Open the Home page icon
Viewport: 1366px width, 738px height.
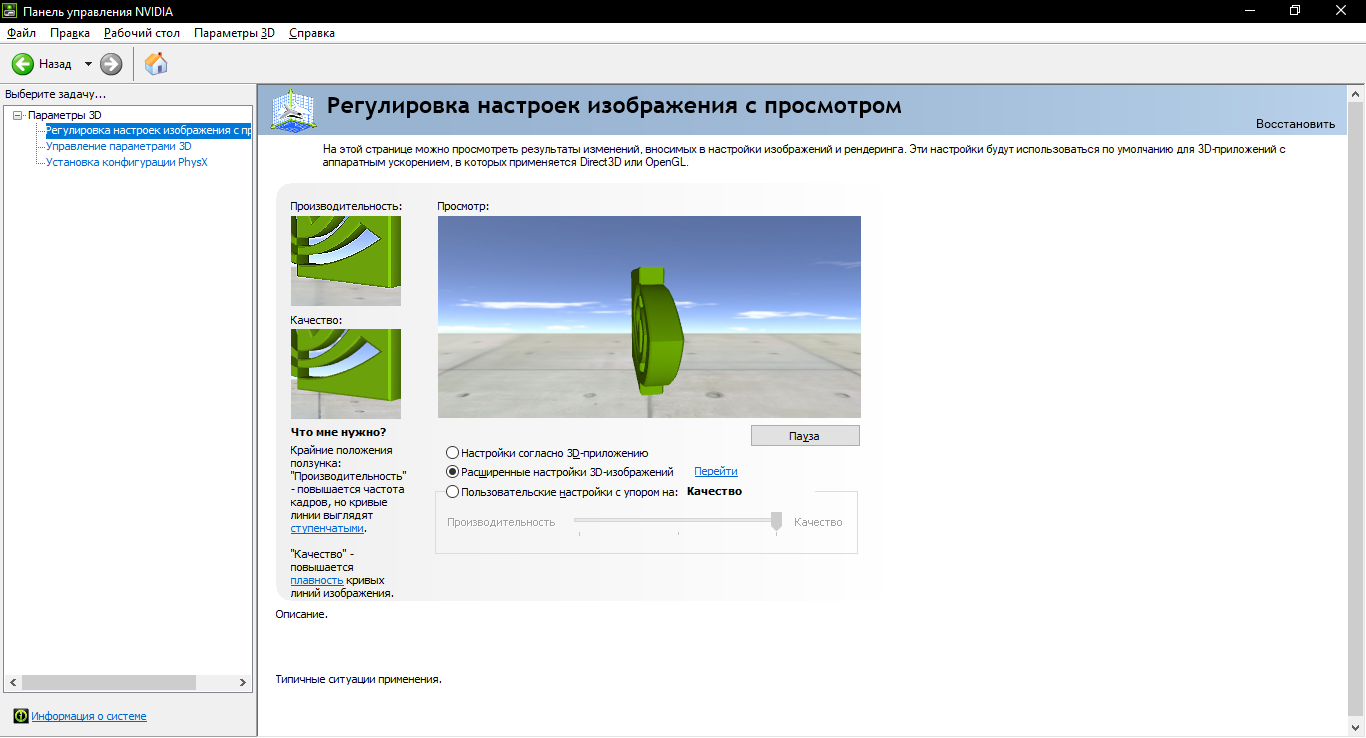[x=156, y=64]
